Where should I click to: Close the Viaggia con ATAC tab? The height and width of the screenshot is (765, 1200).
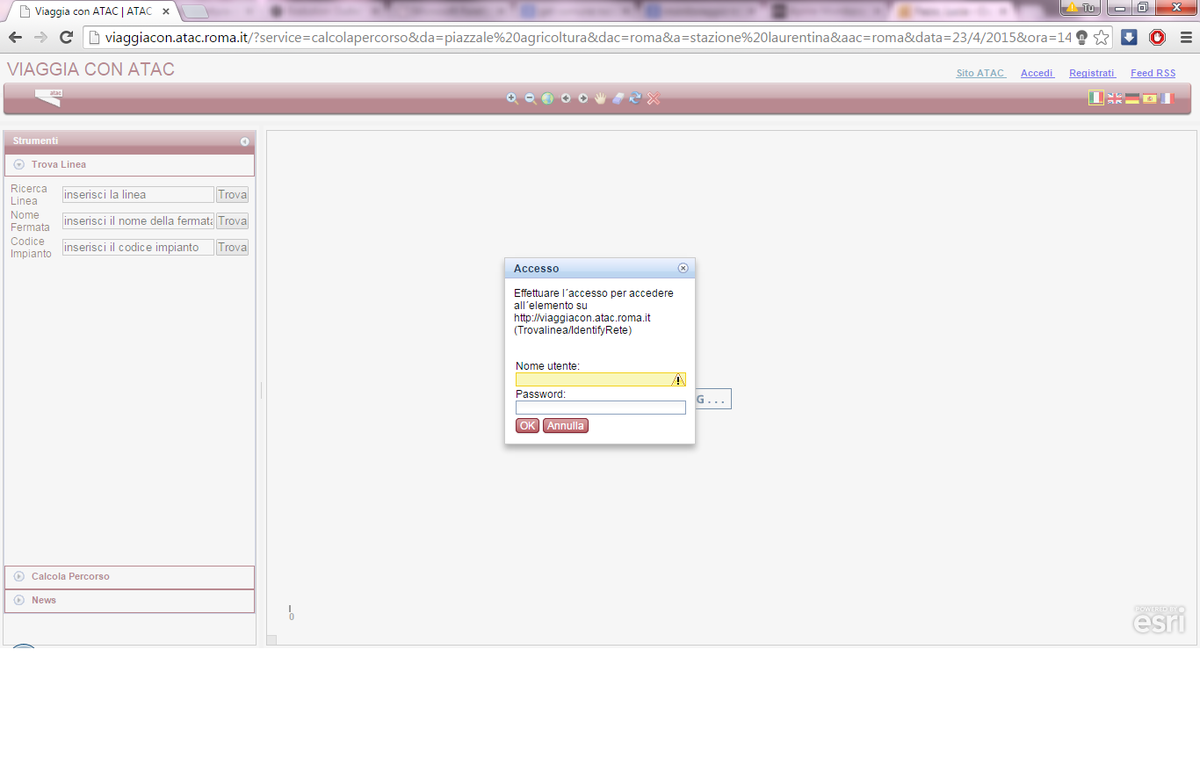(x=166, y=11)
